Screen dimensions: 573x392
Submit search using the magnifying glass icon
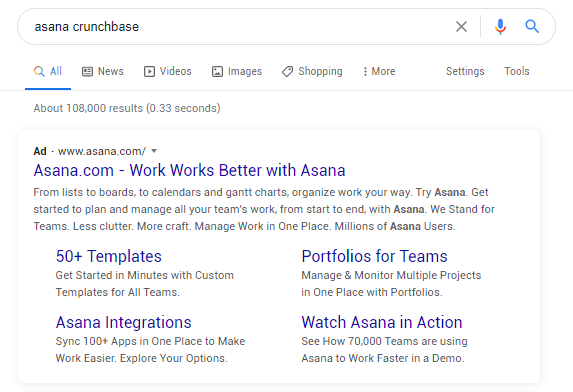532,27
